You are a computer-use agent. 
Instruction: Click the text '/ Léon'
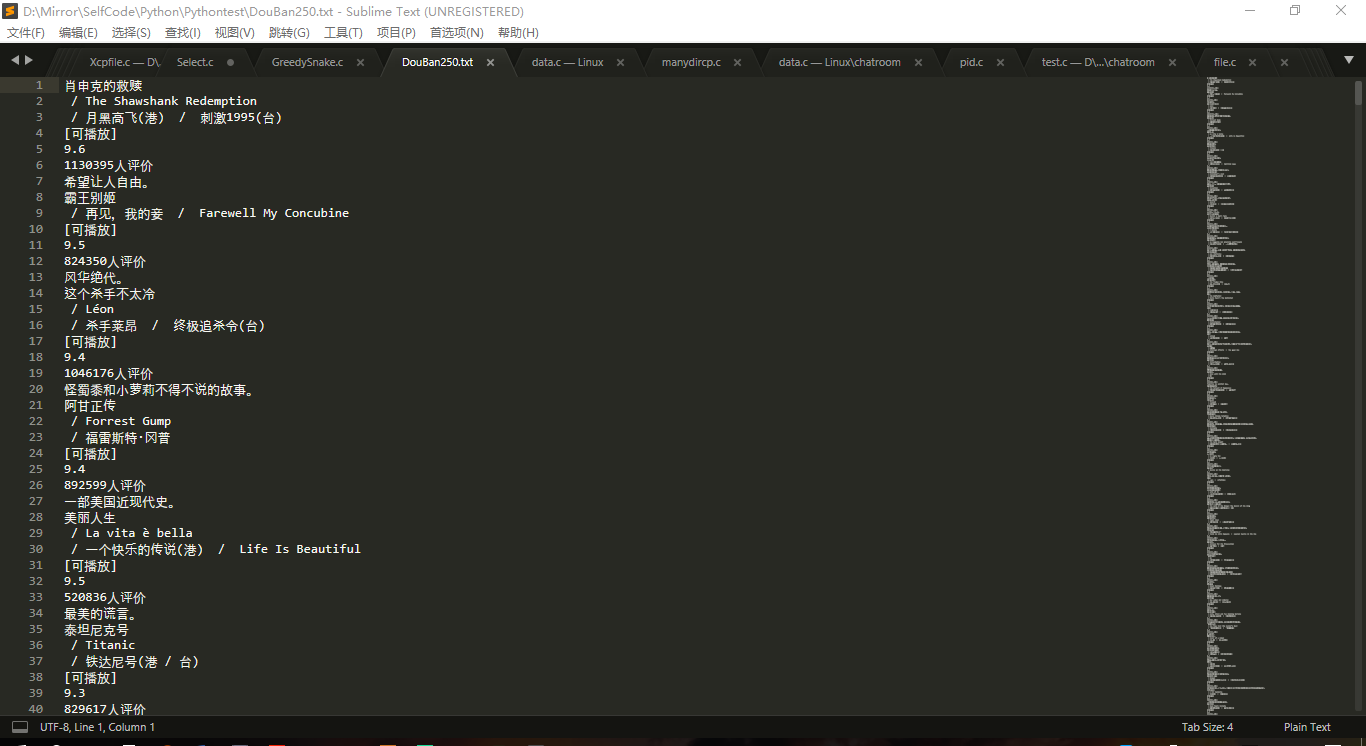(92, 309)
